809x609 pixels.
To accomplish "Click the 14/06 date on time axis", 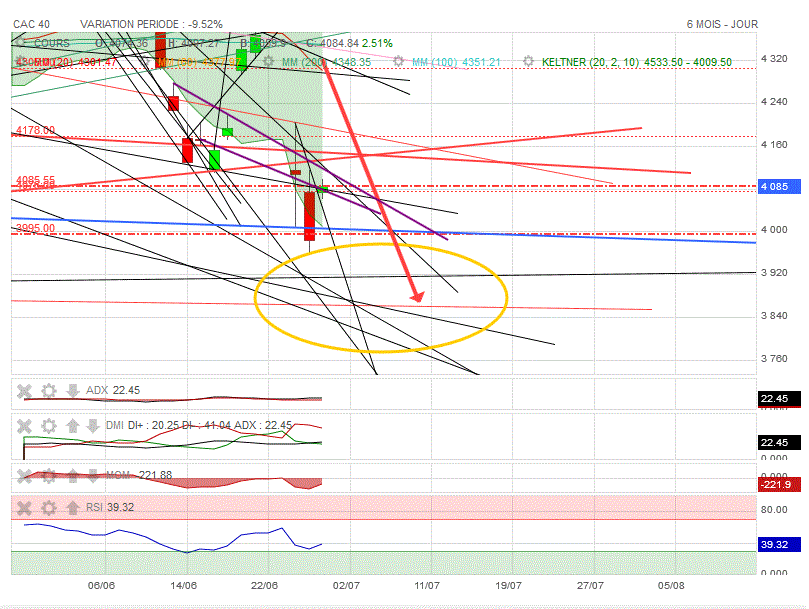I will (x=183, y=585).
